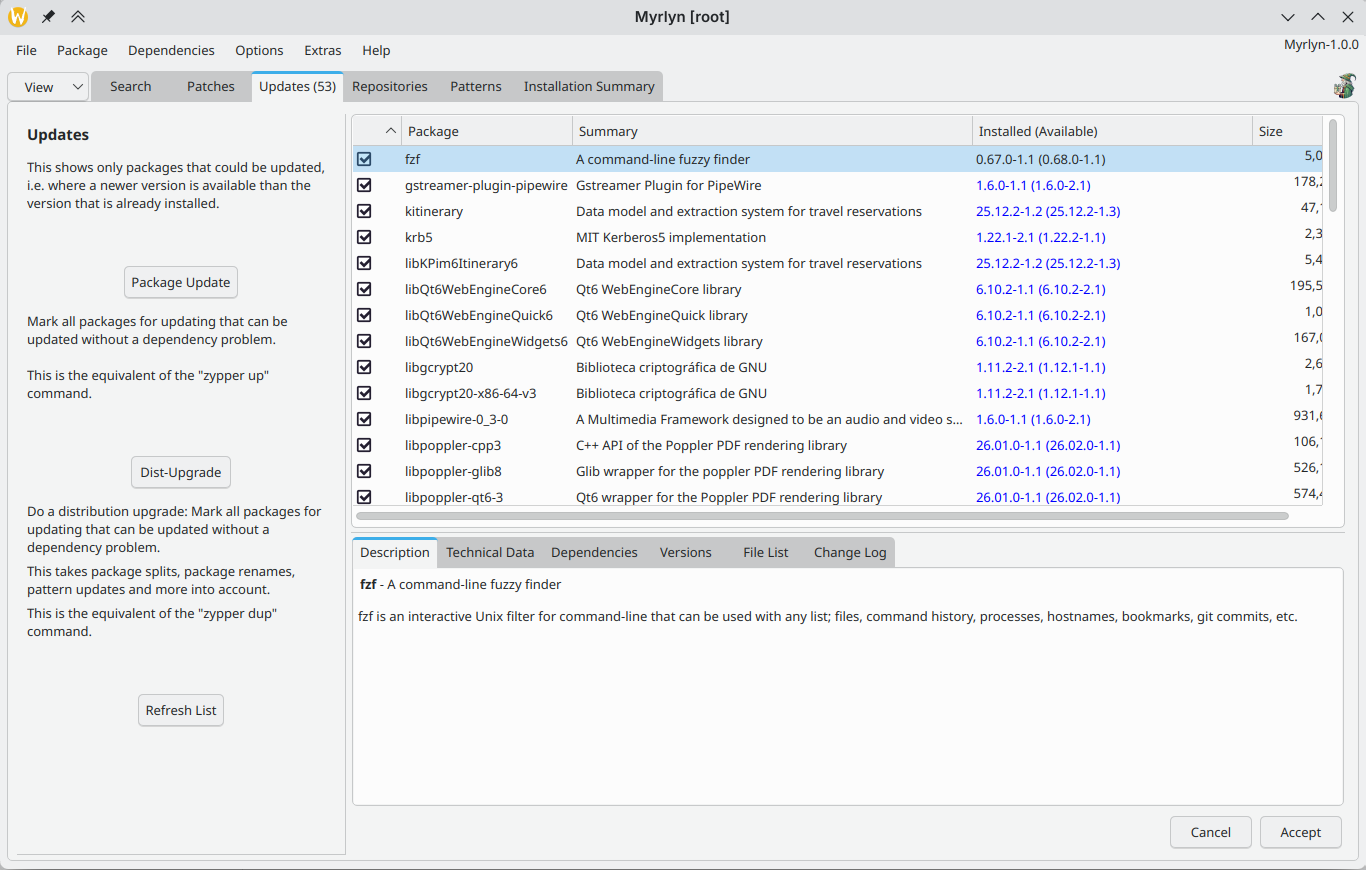This screenshot has width=1366, height=870.
Task: Switch to the Repositories tab
Action: pos(389,87)
